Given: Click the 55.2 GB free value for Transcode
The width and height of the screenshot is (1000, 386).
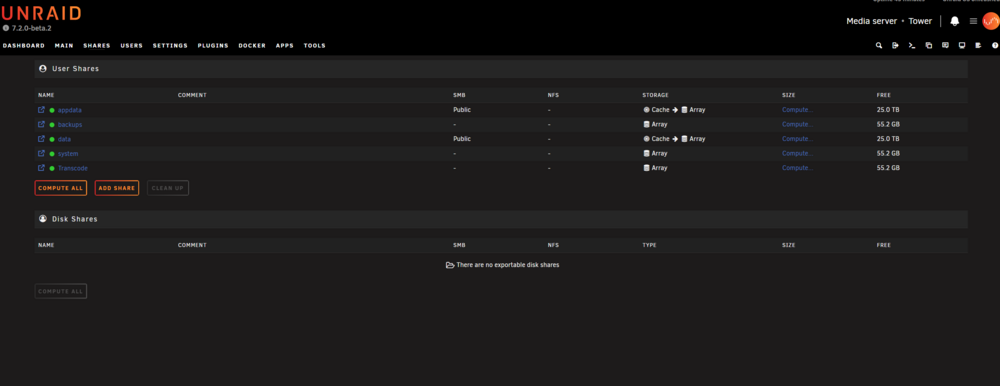Looking at the screenshot, I should point(888,168).
